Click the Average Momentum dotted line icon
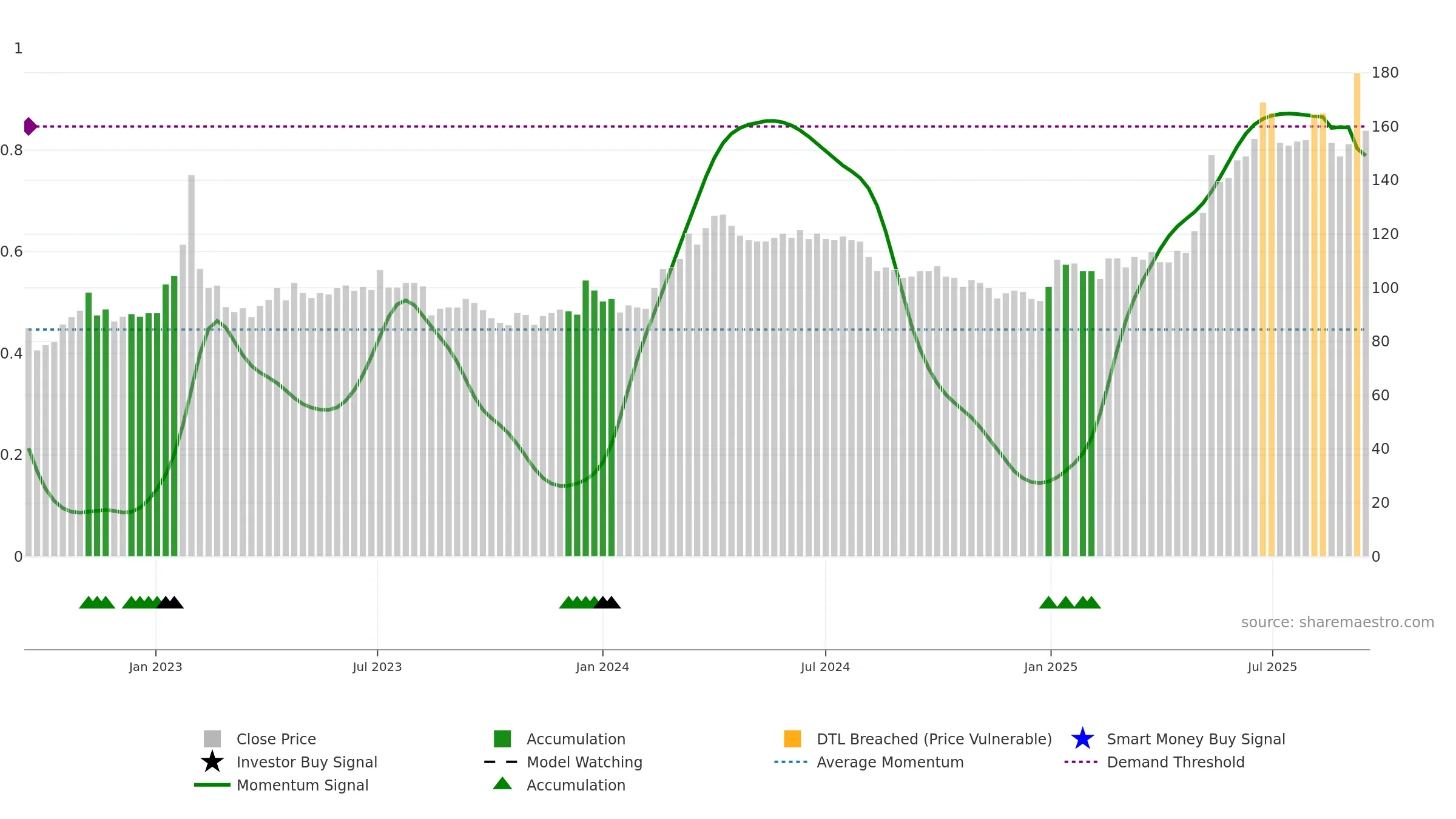 [x=791, y=762]
